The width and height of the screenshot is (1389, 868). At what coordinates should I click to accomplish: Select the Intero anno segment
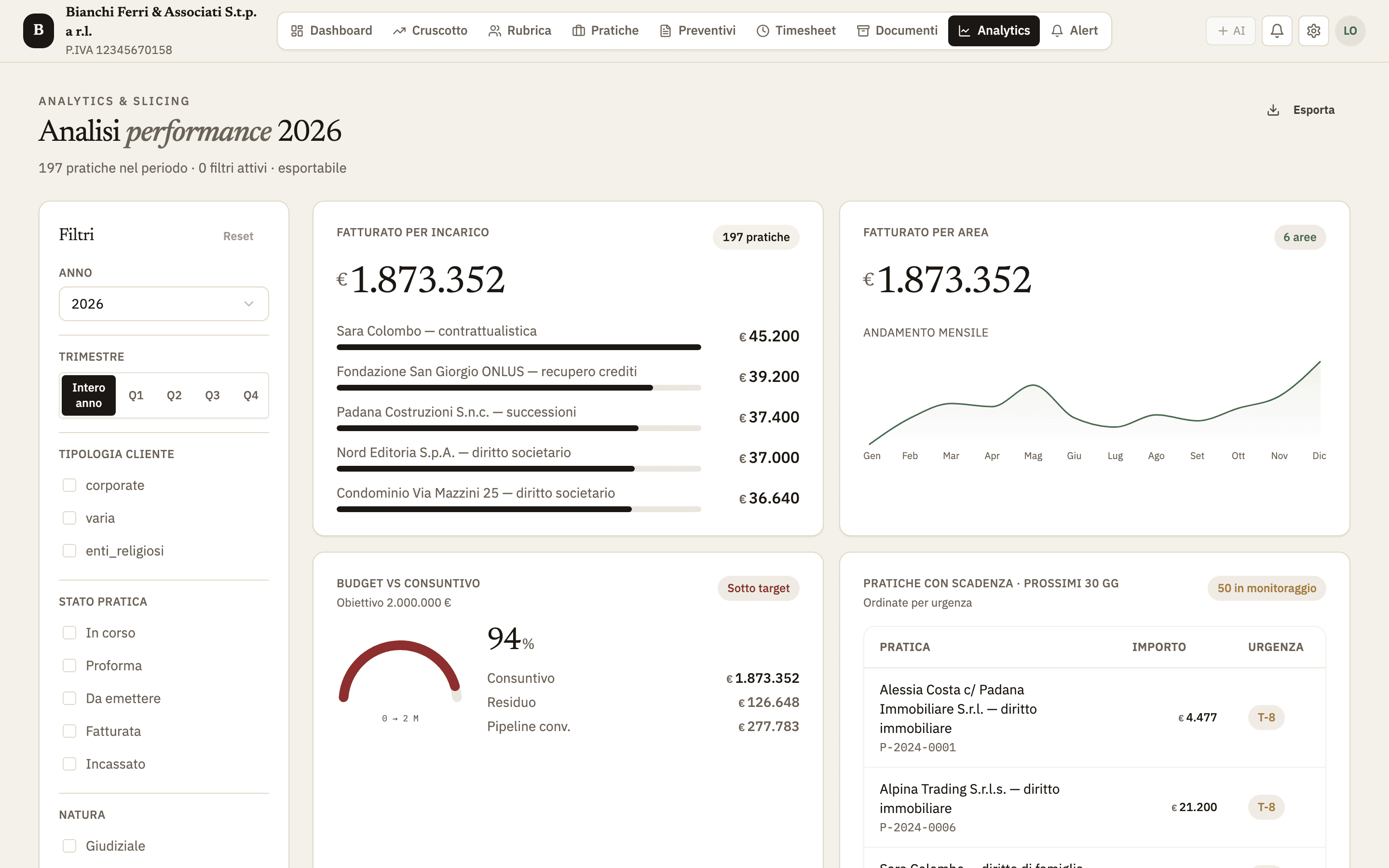(x=88, y=395)
